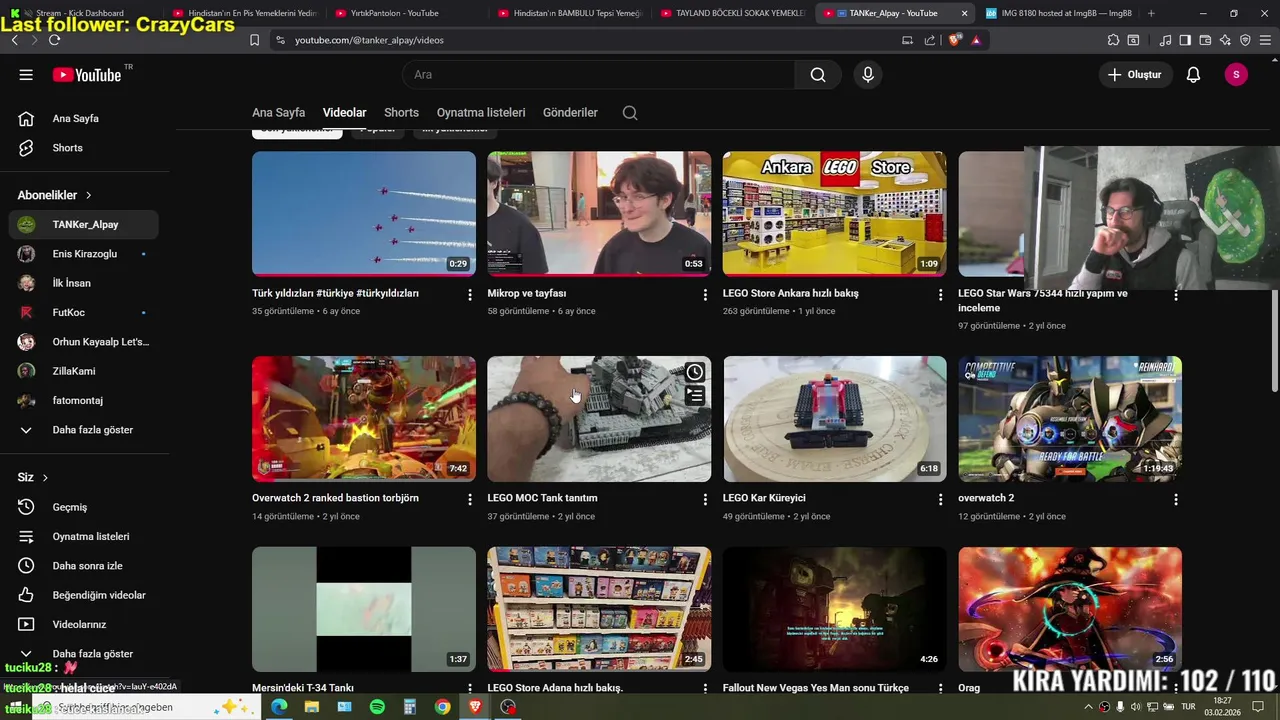
Task: Open Chrome from the taskbar
Action: click(442, 707)
